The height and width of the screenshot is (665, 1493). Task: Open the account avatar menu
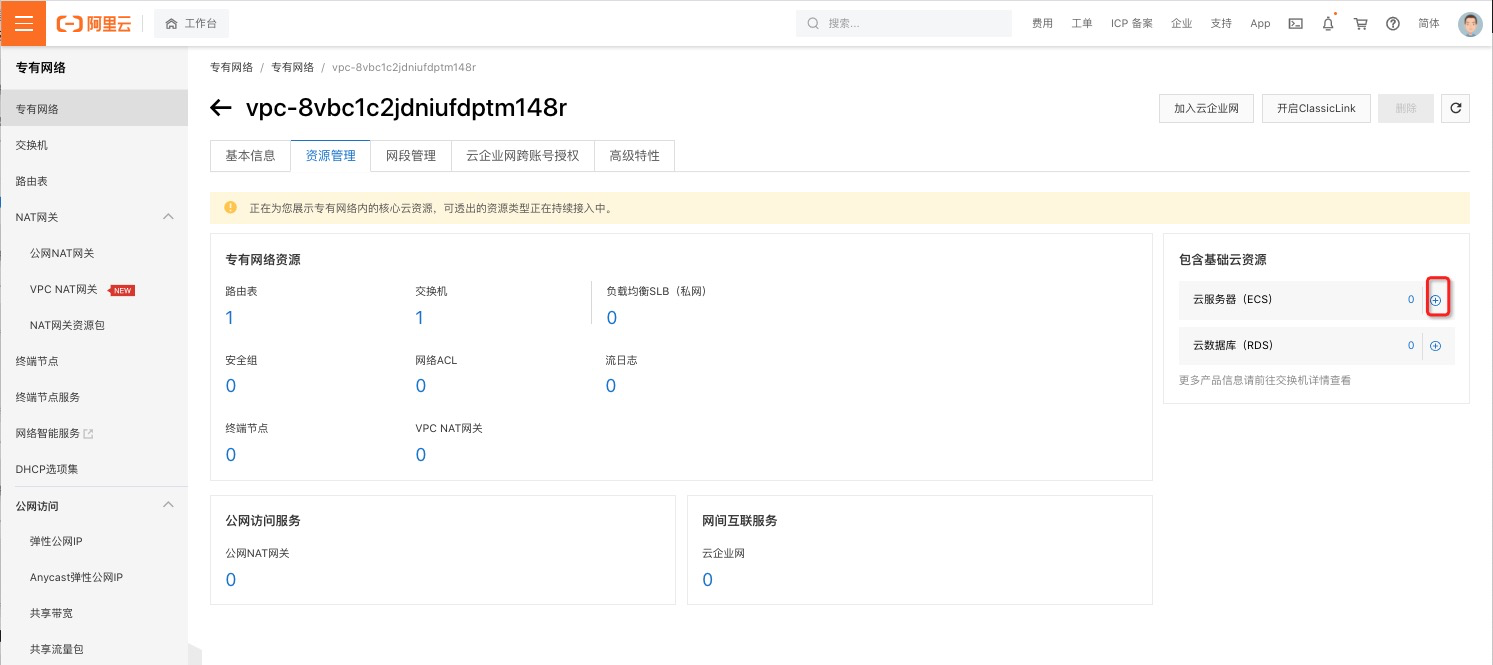[x=1469, y=23]
